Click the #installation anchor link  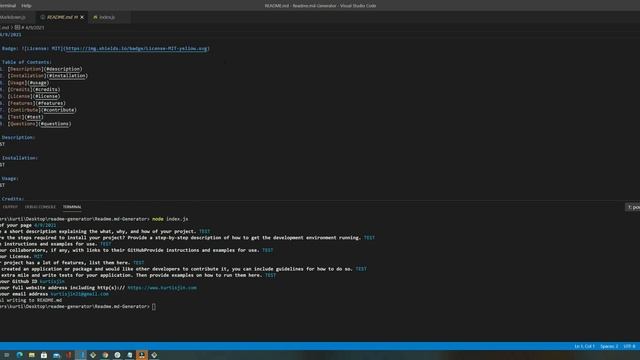(x=67, y=76)
